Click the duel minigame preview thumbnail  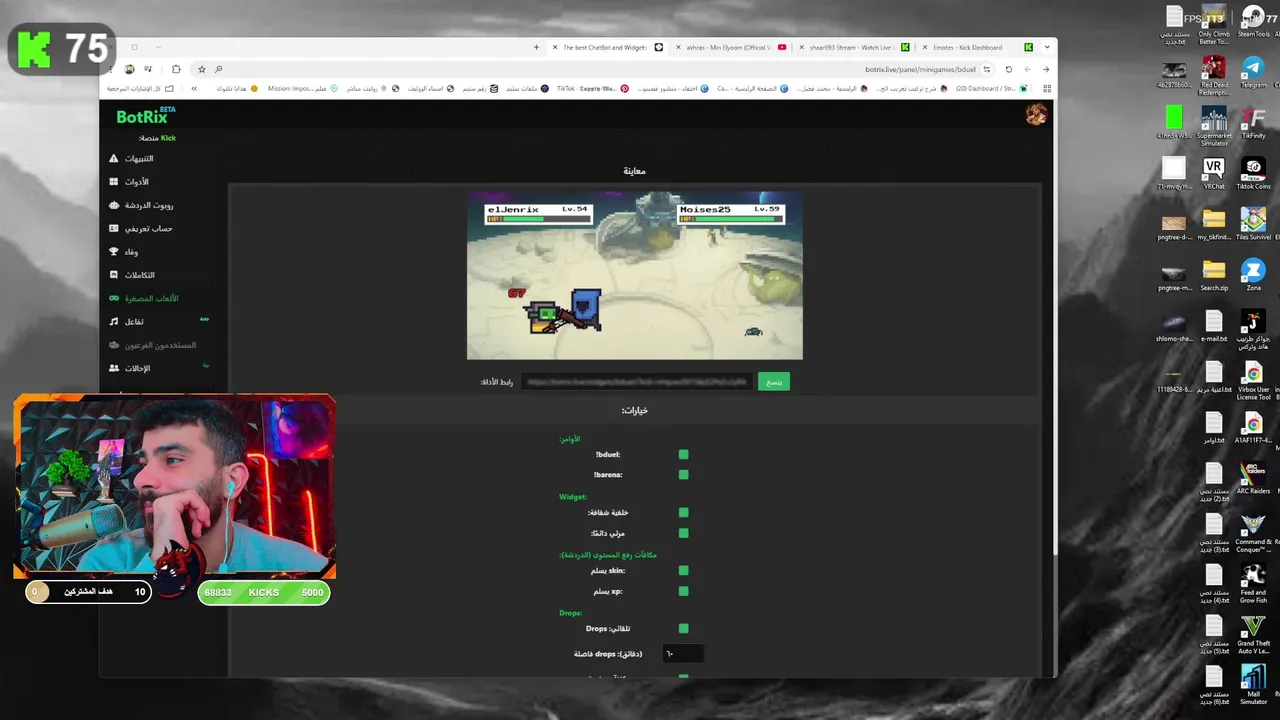pos(635,276)
